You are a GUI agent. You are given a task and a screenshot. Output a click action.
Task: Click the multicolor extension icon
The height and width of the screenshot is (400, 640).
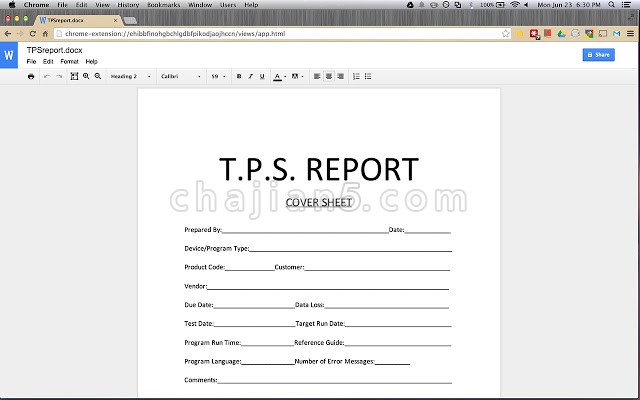(x=589, y=34)
